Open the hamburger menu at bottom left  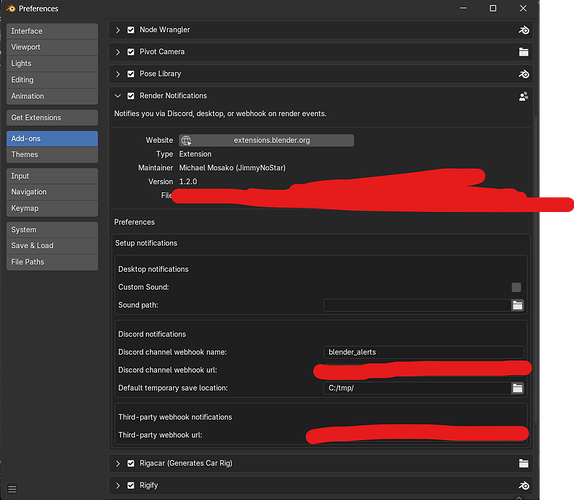pyautogui.click(x=12, y=489)
